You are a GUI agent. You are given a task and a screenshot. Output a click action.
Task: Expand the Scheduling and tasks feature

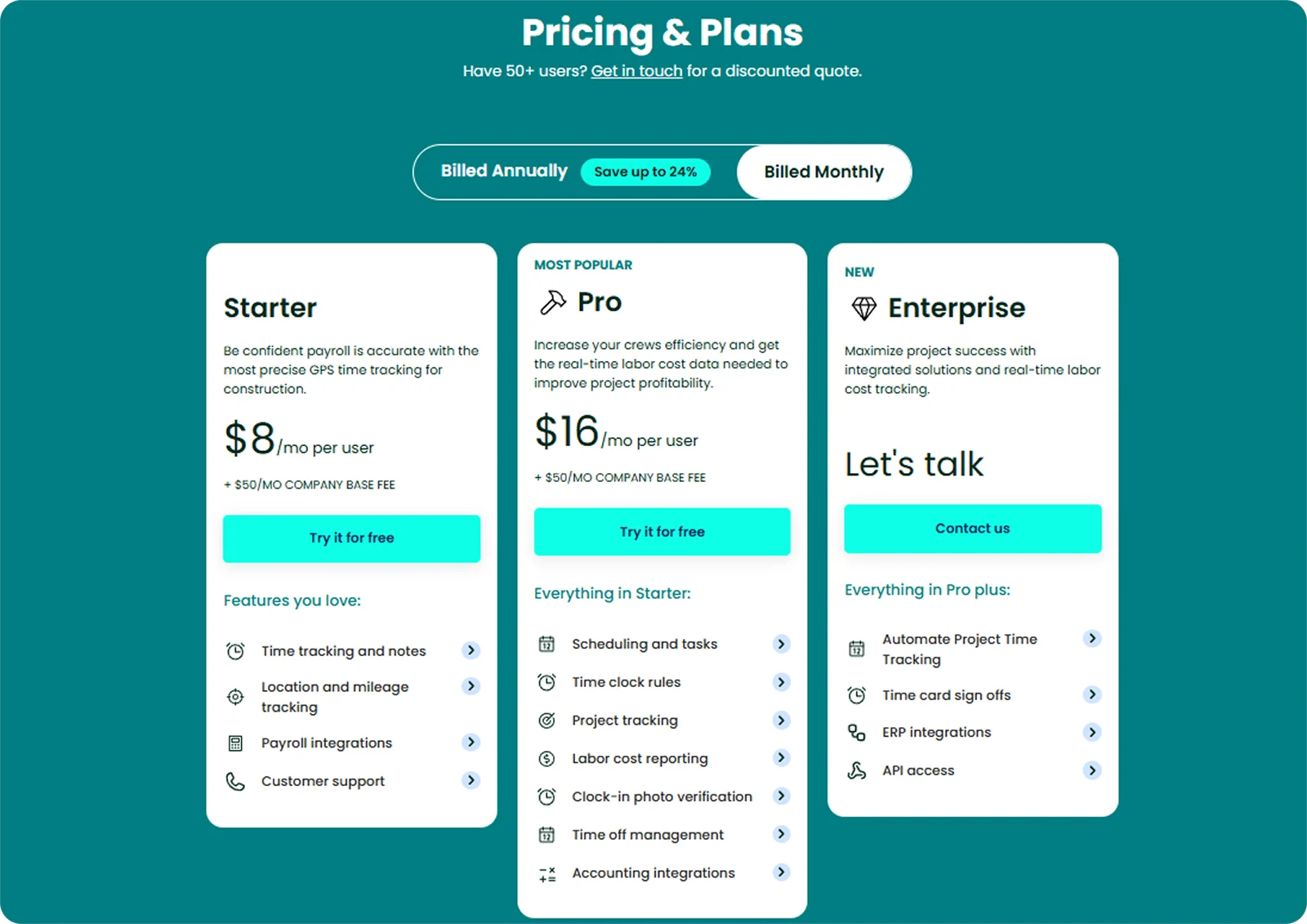point(781,644)
